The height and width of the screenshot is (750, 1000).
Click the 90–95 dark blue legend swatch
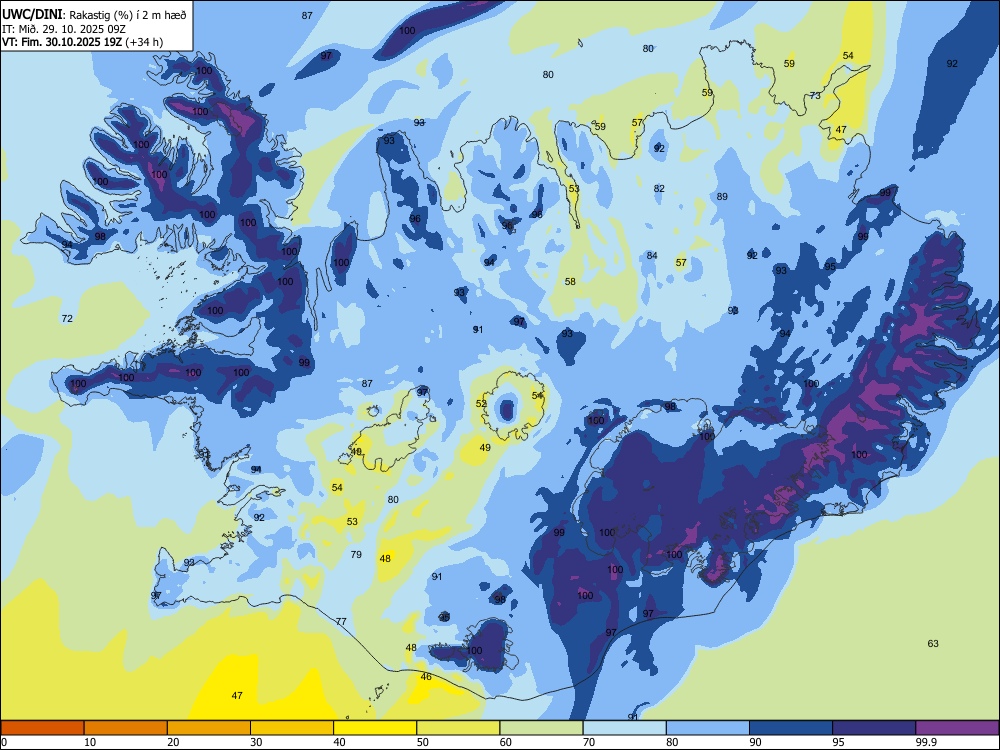791,728
